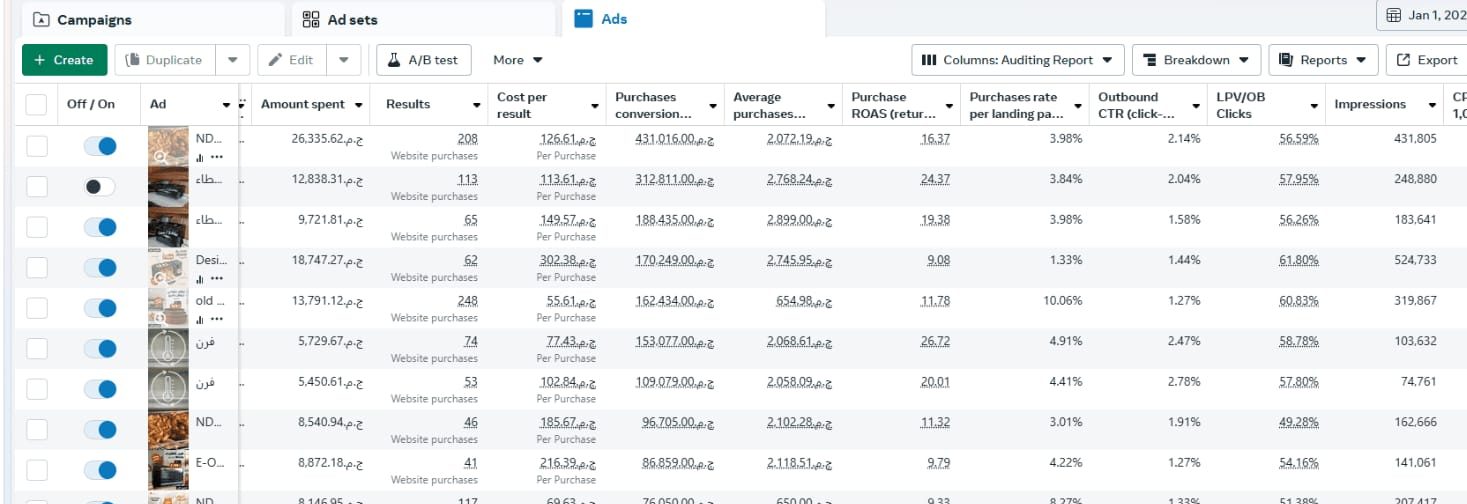Click the Edit pencil button
1467x504 pixels.
[291, 60]
